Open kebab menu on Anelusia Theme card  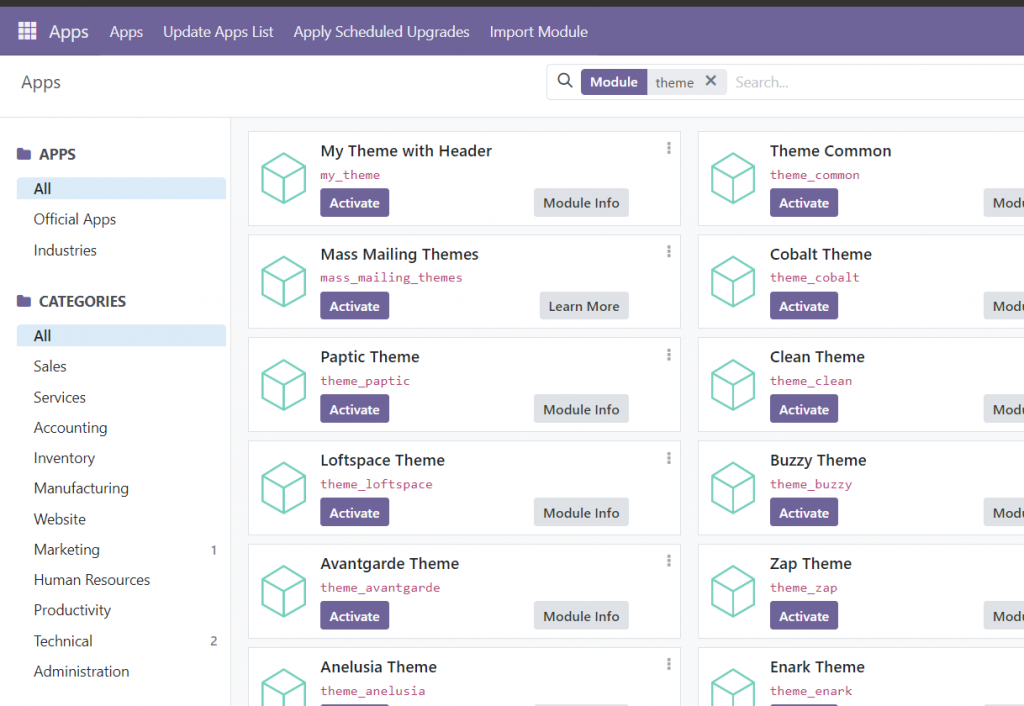coord(669,664)
